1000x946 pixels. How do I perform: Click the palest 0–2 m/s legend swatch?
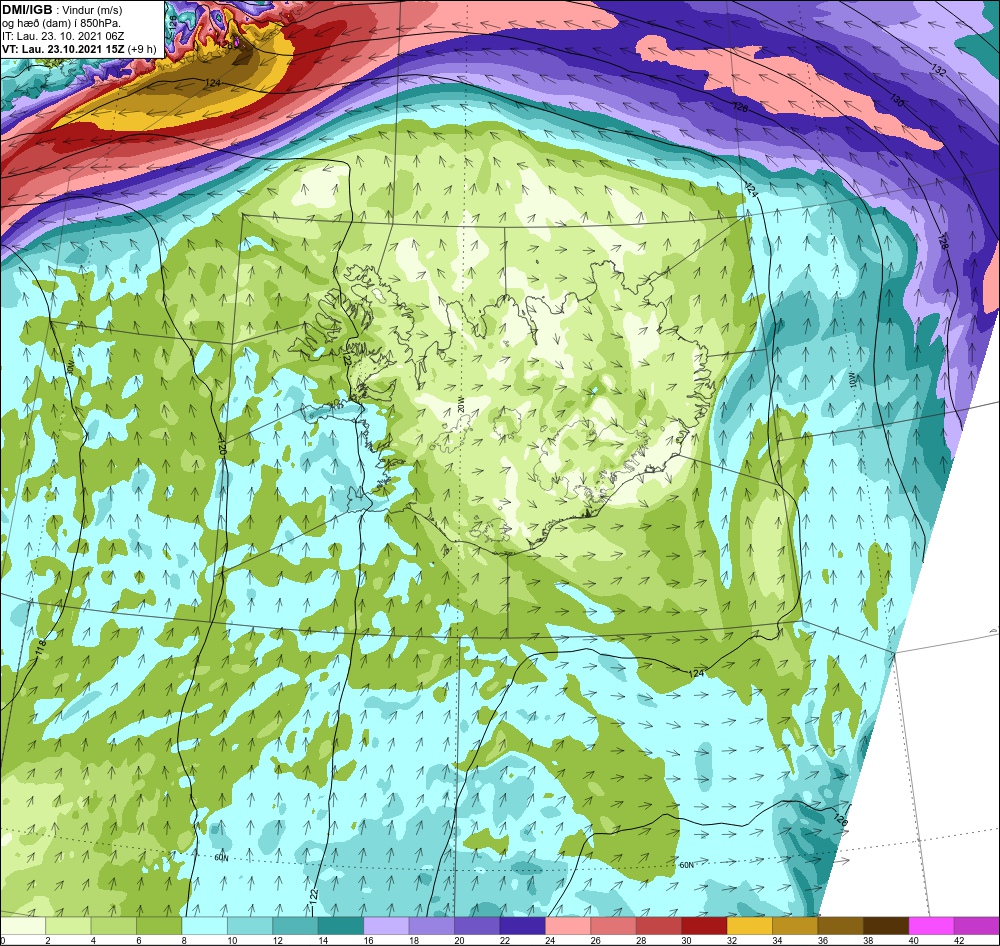pos(23,925)
